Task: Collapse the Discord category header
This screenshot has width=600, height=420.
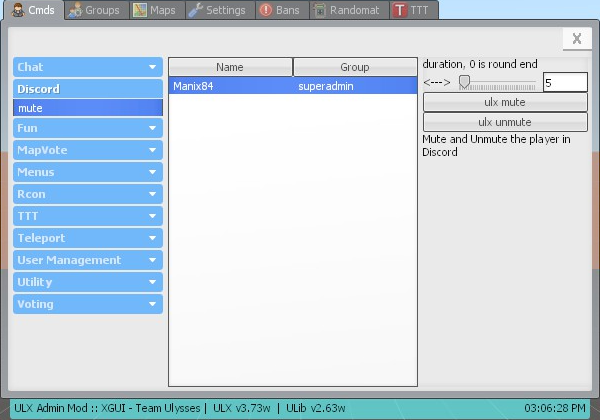Action: click(88, 89)
